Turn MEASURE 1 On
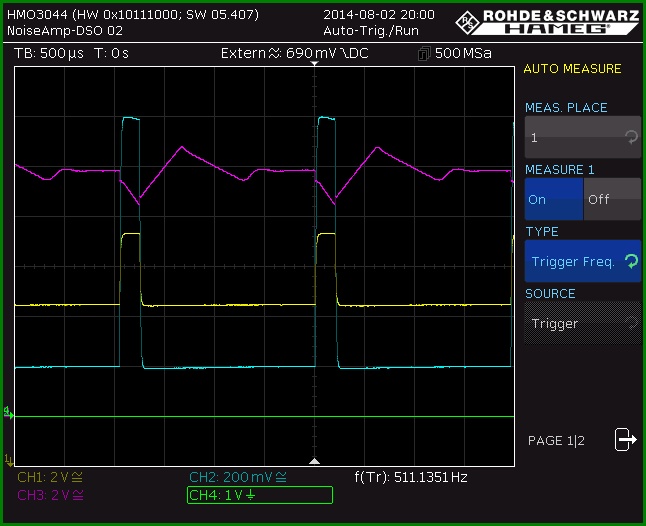 [554, 199]
